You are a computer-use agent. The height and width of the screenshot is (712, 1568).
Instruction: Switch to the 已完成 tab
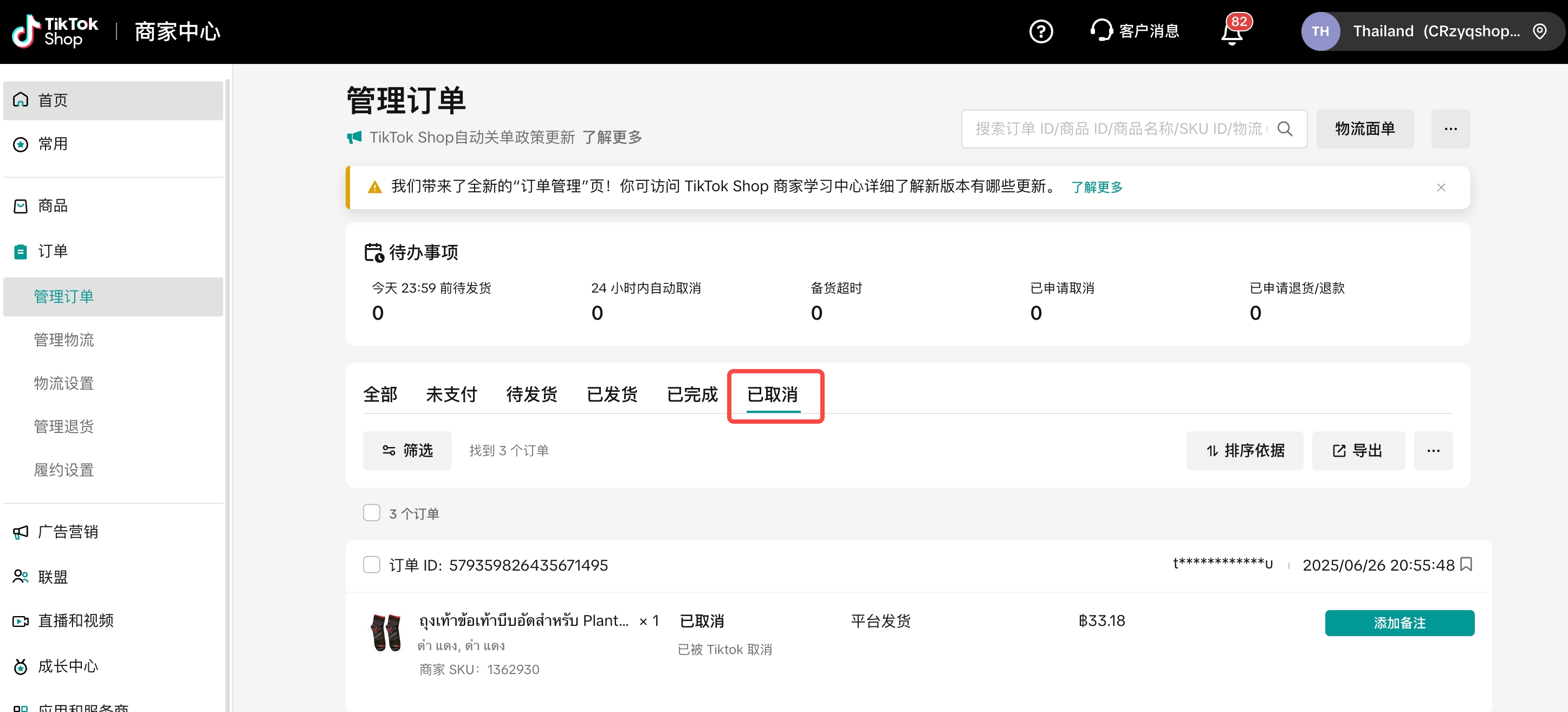(691, 394)
